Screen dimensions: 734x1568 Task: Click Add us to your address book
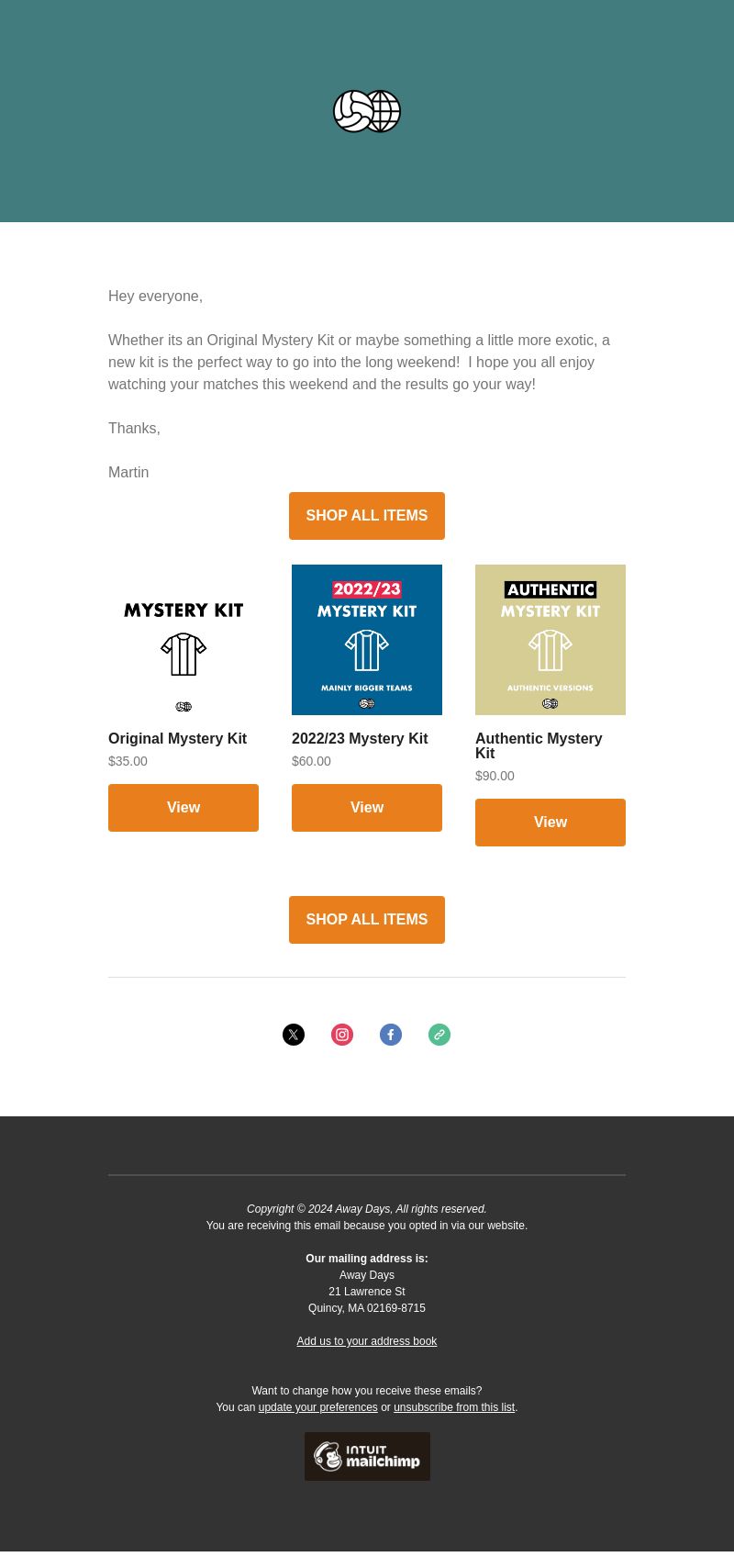pos(367,1341)
